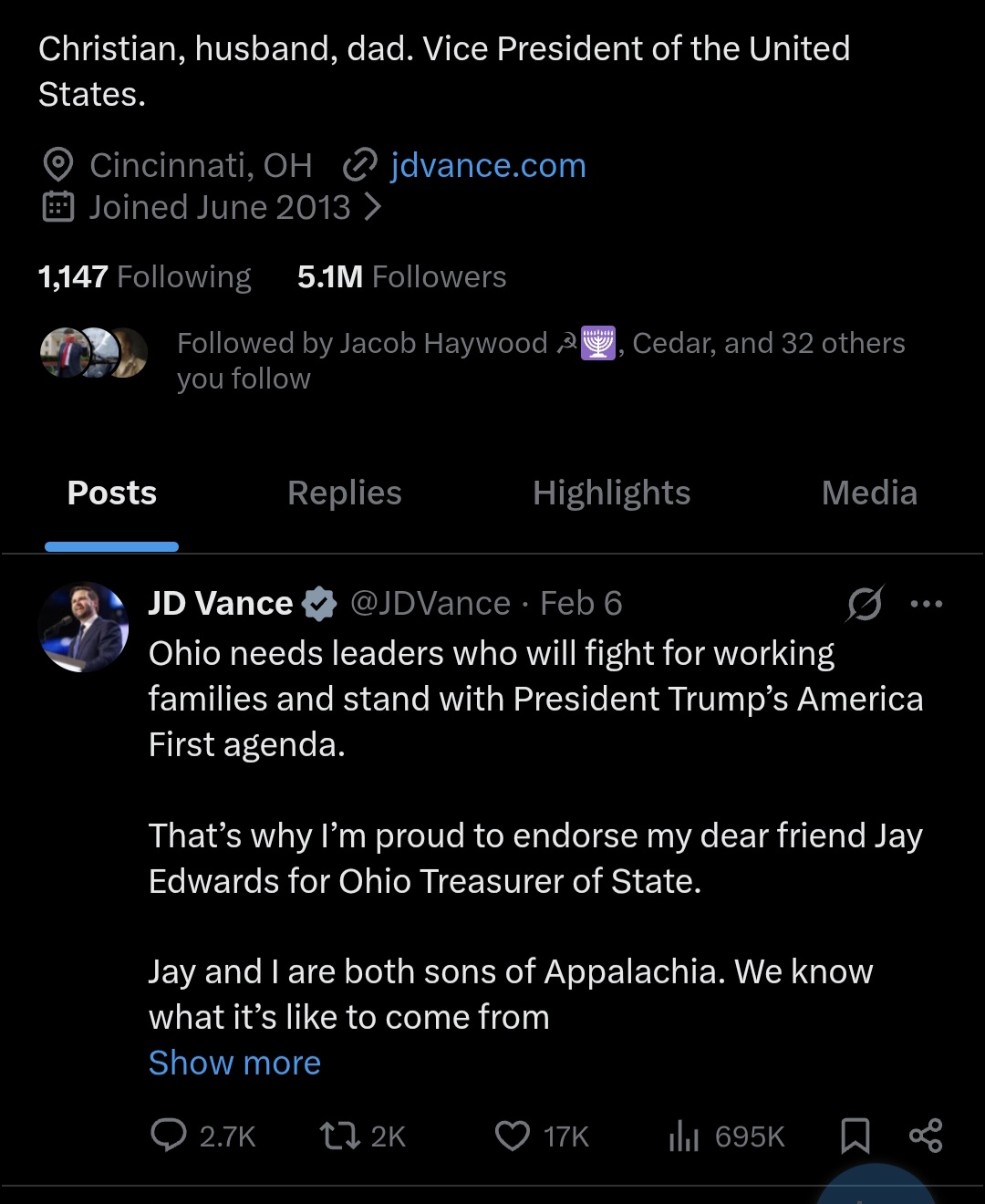Expand post text with Show more
The image size is (985, 1204).
point(234,1063)
